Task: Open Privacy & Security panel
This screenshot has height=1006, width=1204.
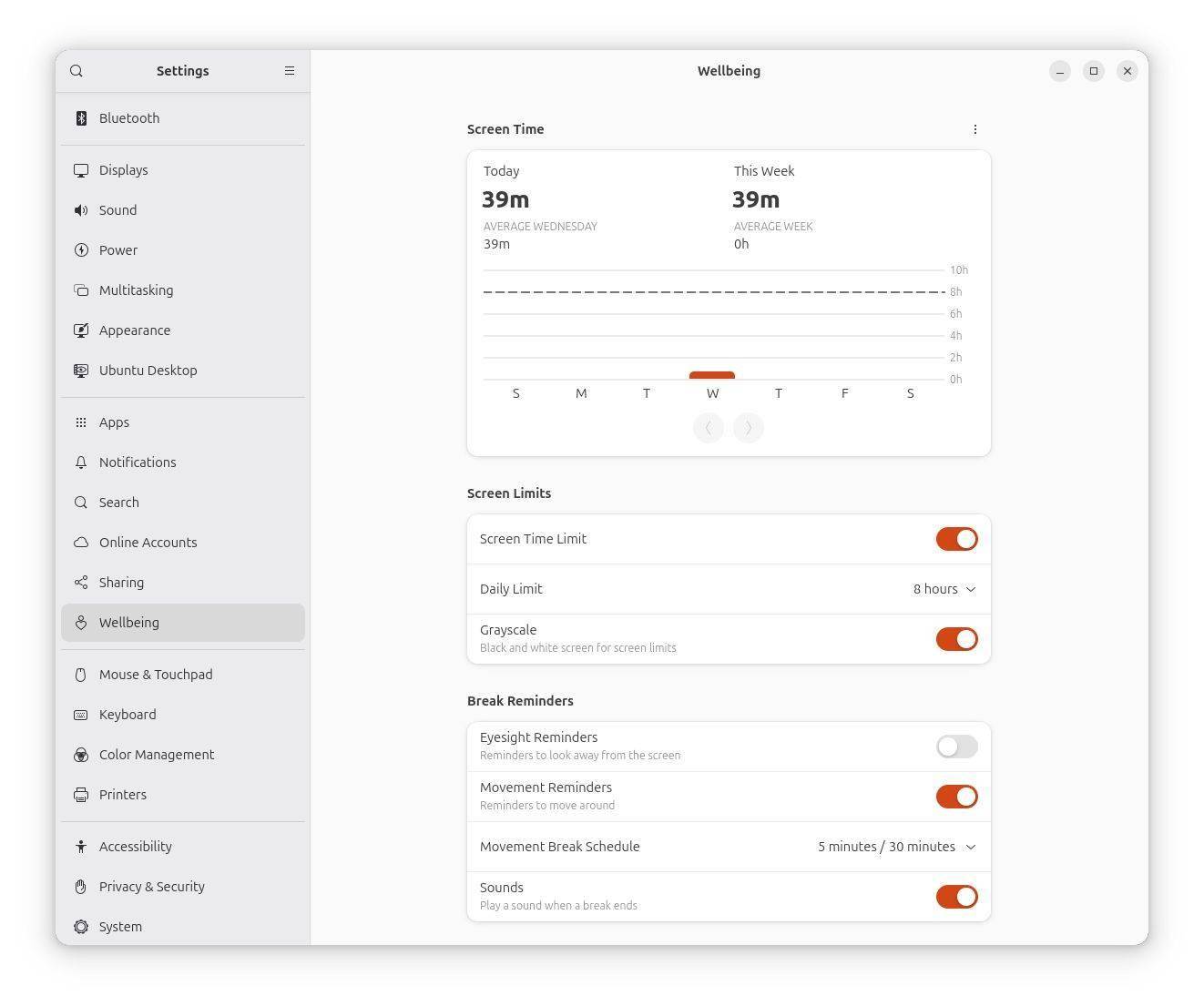Action: (x=183, y=887)
